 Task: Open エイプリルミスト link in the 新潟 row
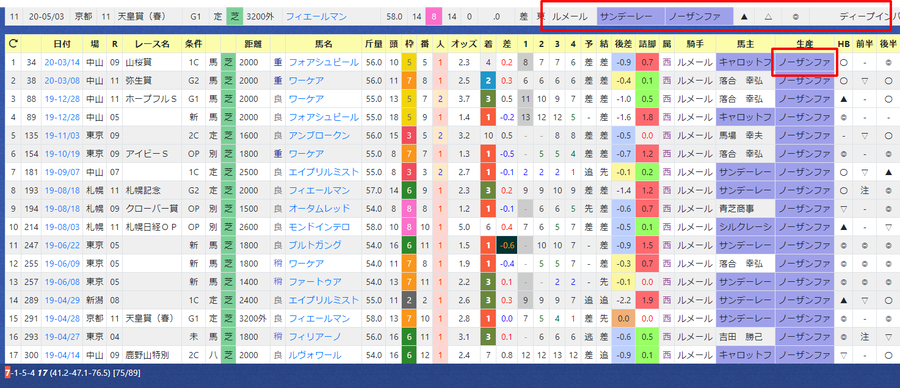click(x=324, y=300)
